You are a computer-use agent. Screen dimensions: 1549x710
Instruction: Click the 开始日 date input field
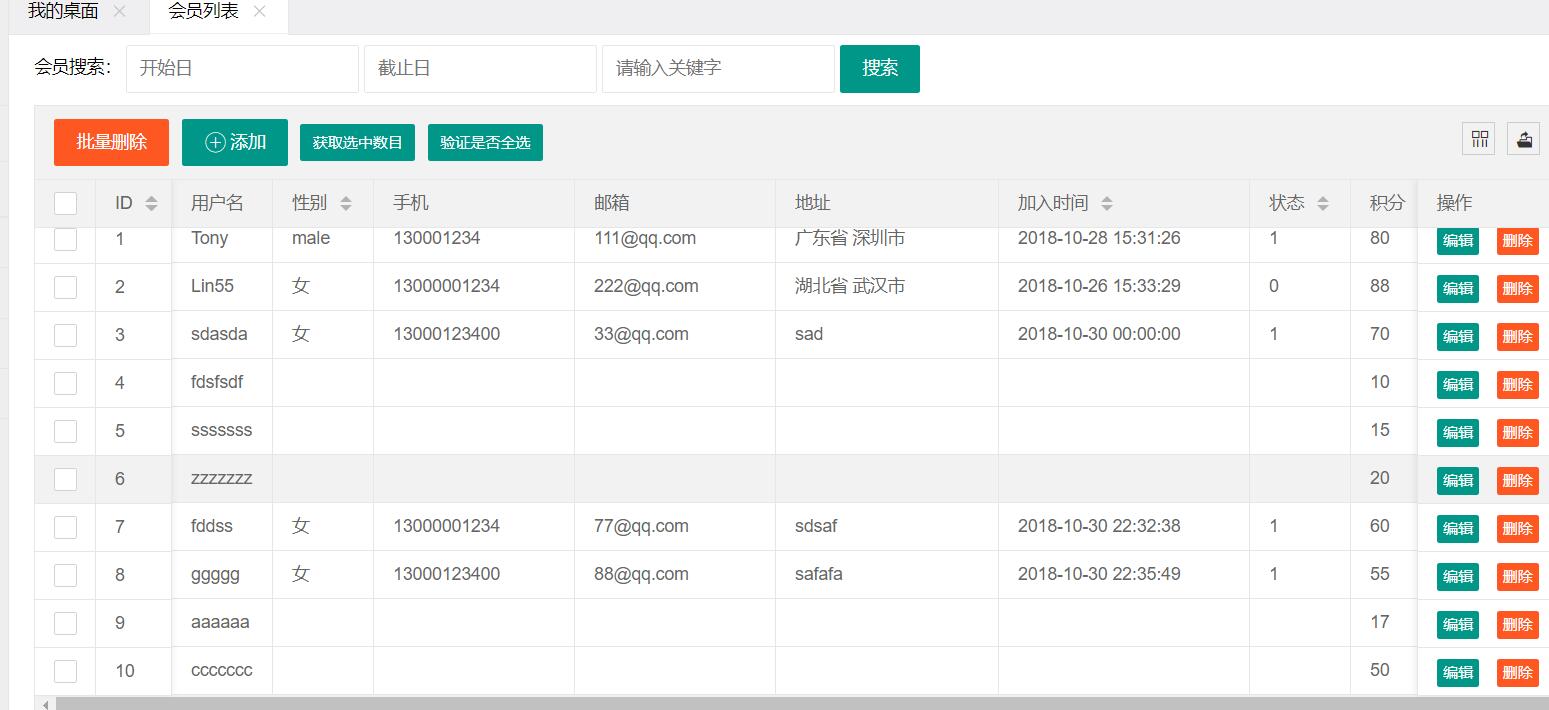pyautogui.click(x=242, y=68)
